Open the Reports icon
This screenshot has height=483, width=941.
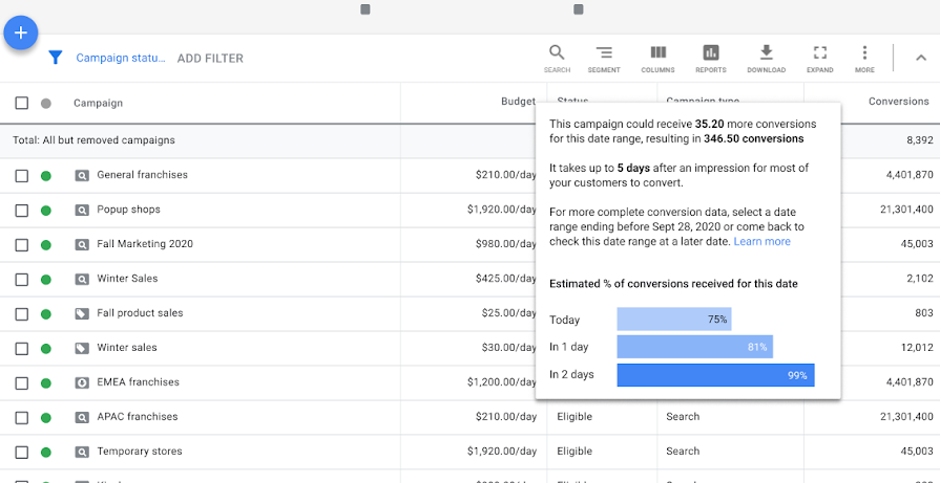711,53
